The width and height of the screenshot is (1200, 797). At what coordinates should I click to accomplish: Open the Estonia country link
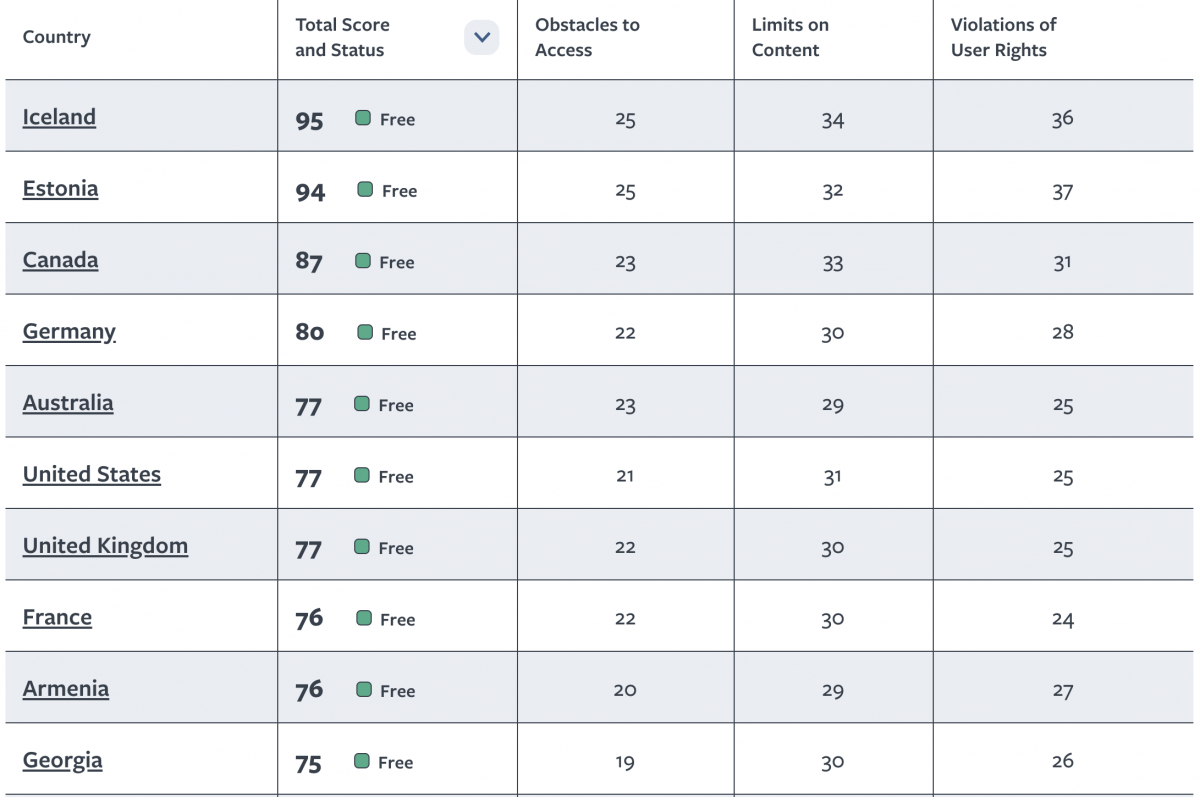pos(60,189)
